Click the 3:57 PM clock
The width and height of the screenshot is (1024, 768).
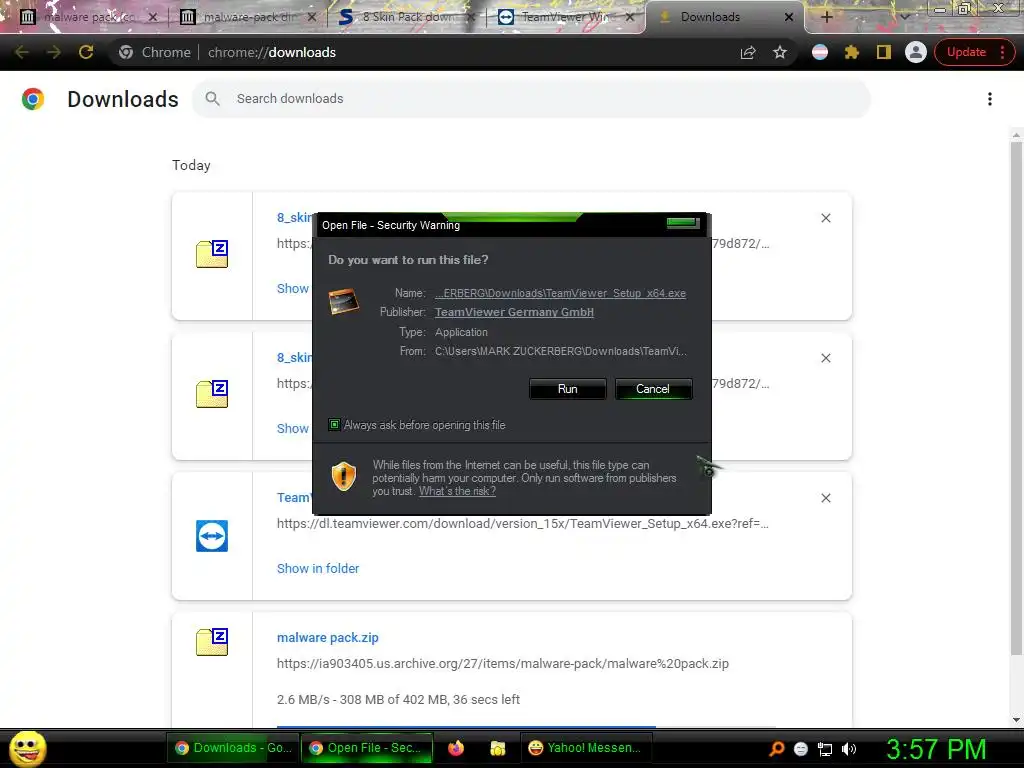coord(936,749)
